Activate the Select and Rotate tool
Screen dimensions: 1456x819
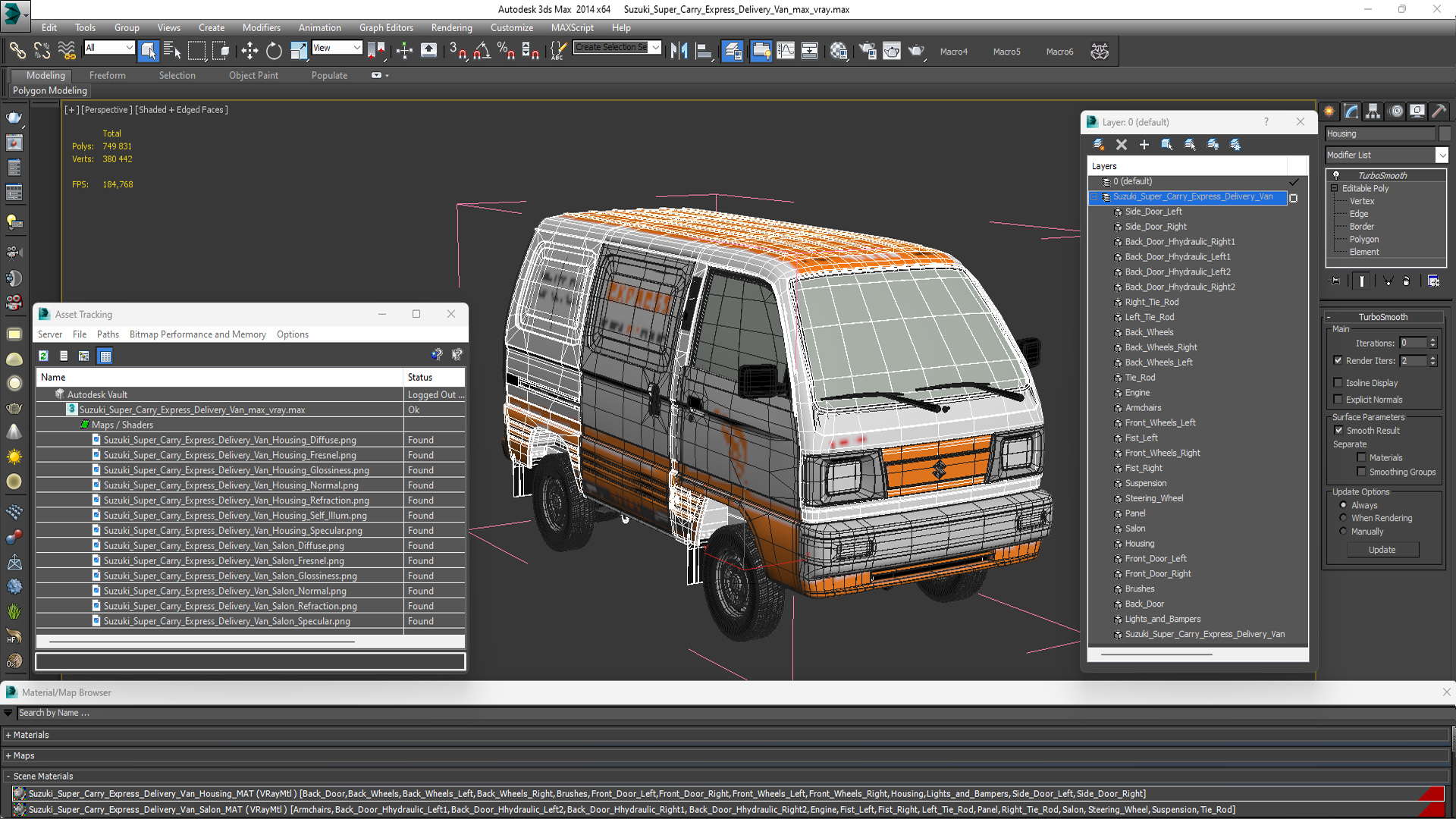tap(274, 52)
